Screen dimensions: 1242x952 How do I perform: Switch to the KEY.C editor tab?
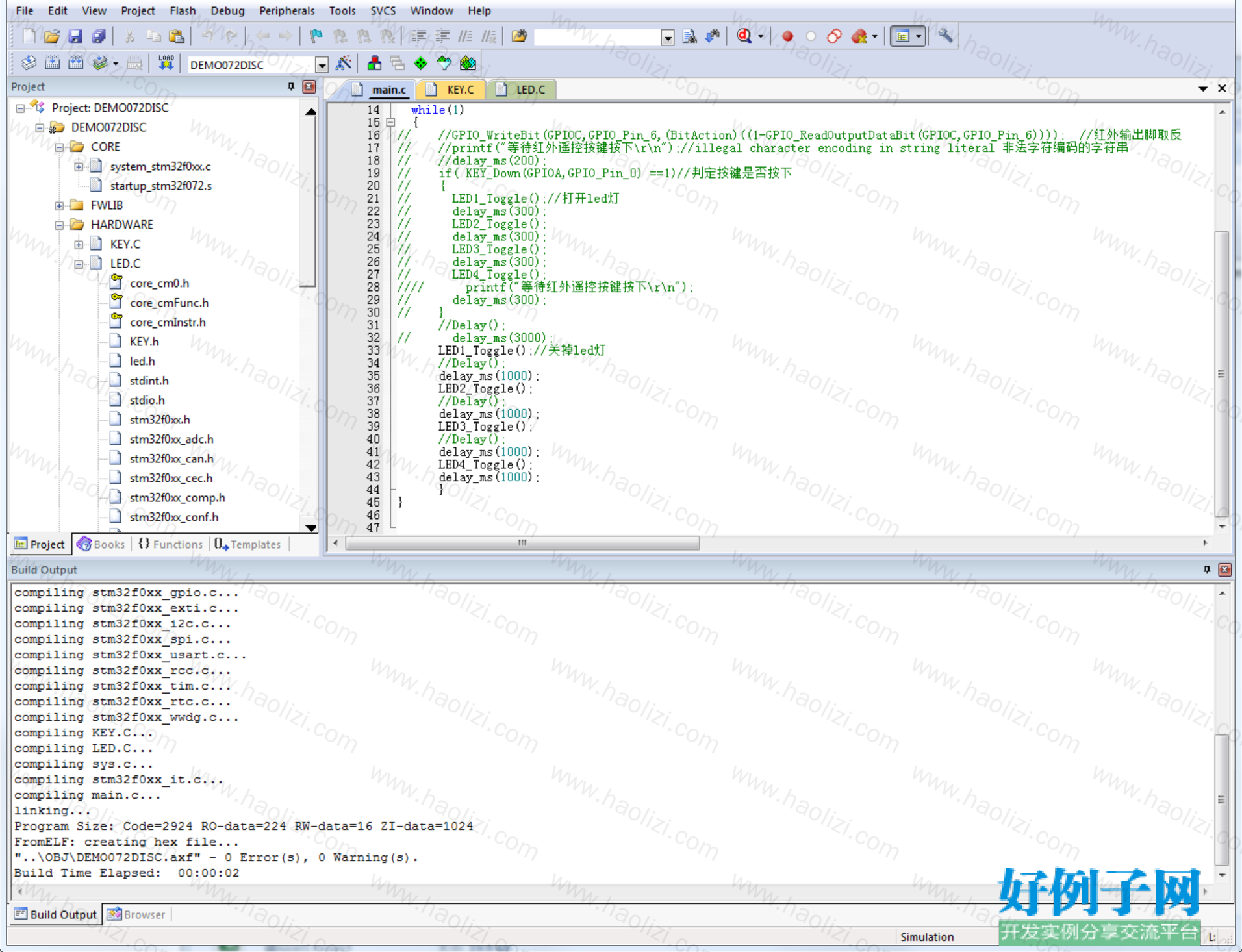(x=453, y=90)
